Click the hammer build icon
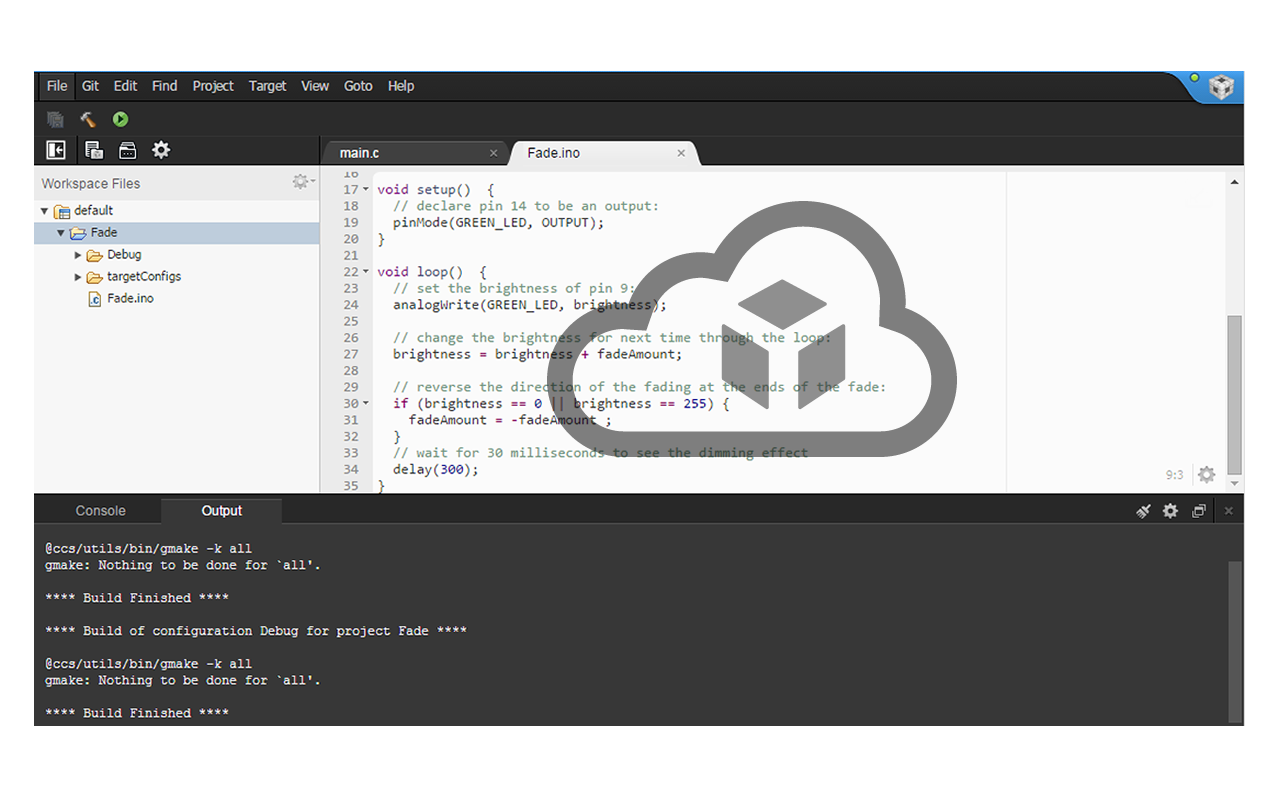1280x800 pixels. (88, 120)
